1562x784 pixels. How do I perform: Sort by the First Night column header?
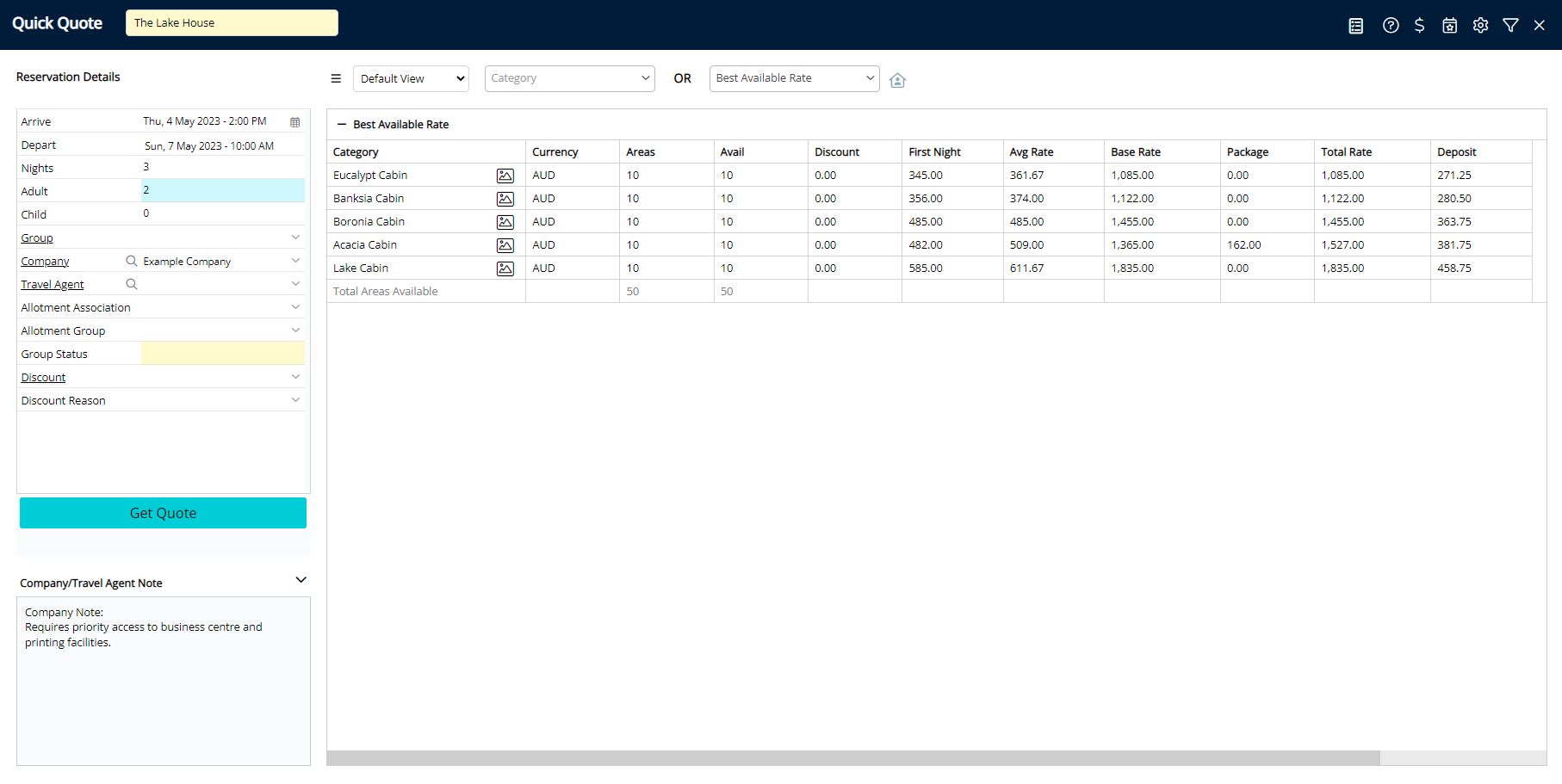934,152
